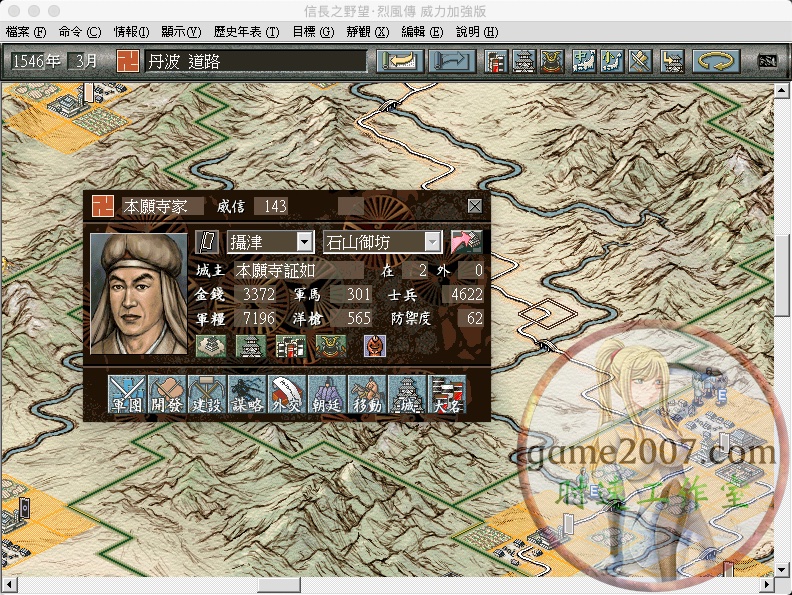
Task: Open the 外交 (diplomacy) command
Action: pos(287,394)
